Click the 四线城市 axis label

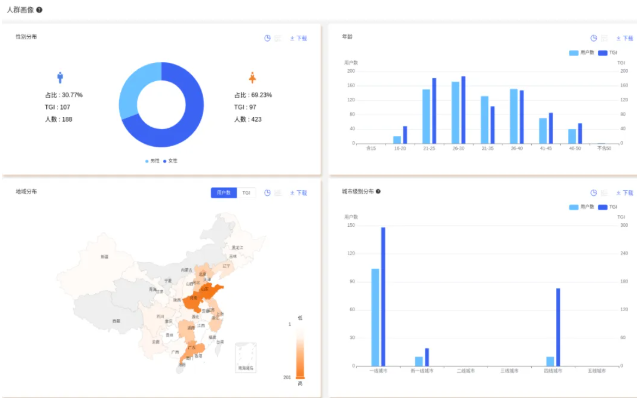[x=553, y=371]
